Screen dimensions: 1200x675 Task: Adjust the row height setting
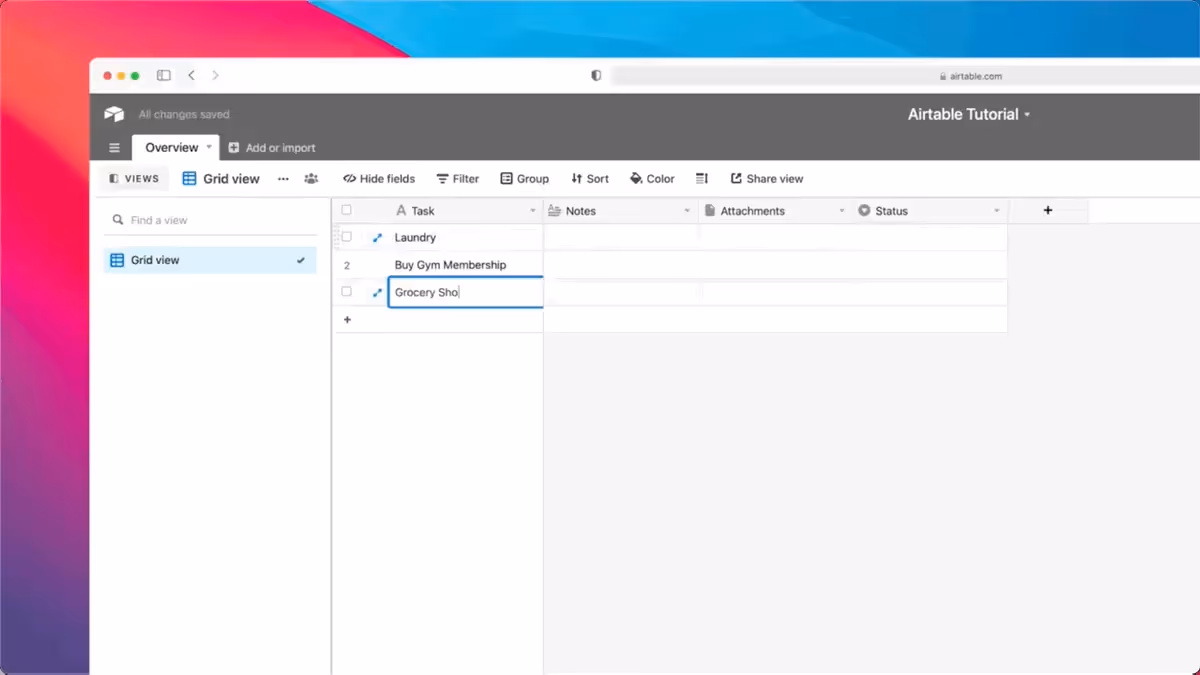pyautogui.click(x=701, y=178)
